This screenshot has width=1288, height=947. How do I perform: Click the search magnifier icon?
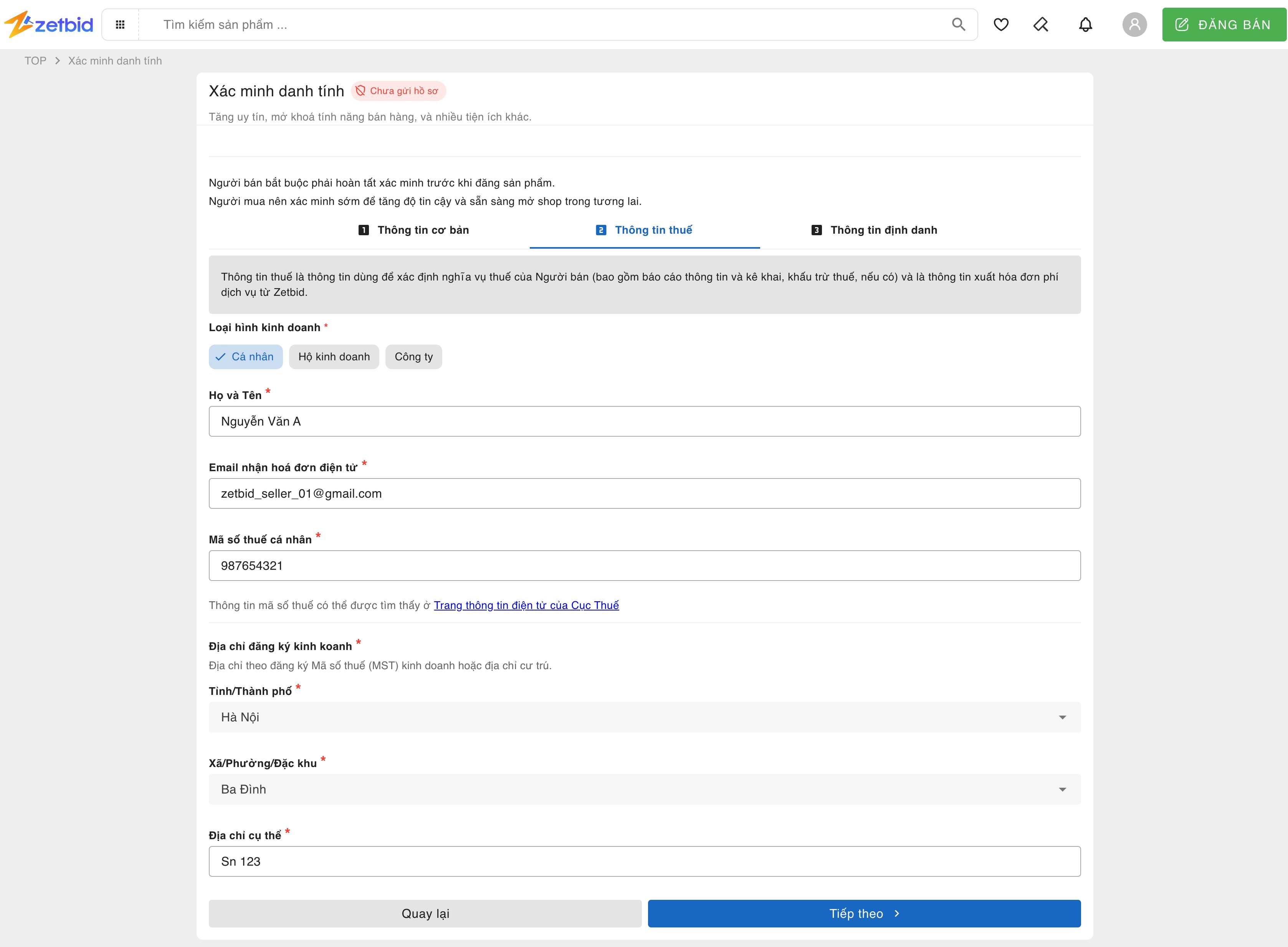click(x=958, y=24)
